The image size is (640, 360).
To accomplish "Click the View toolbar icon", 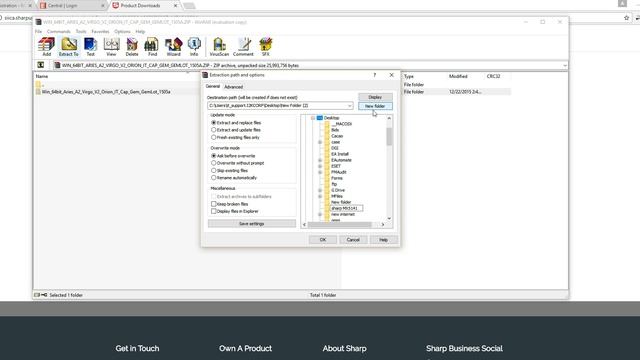I will (x=111, y=47).
